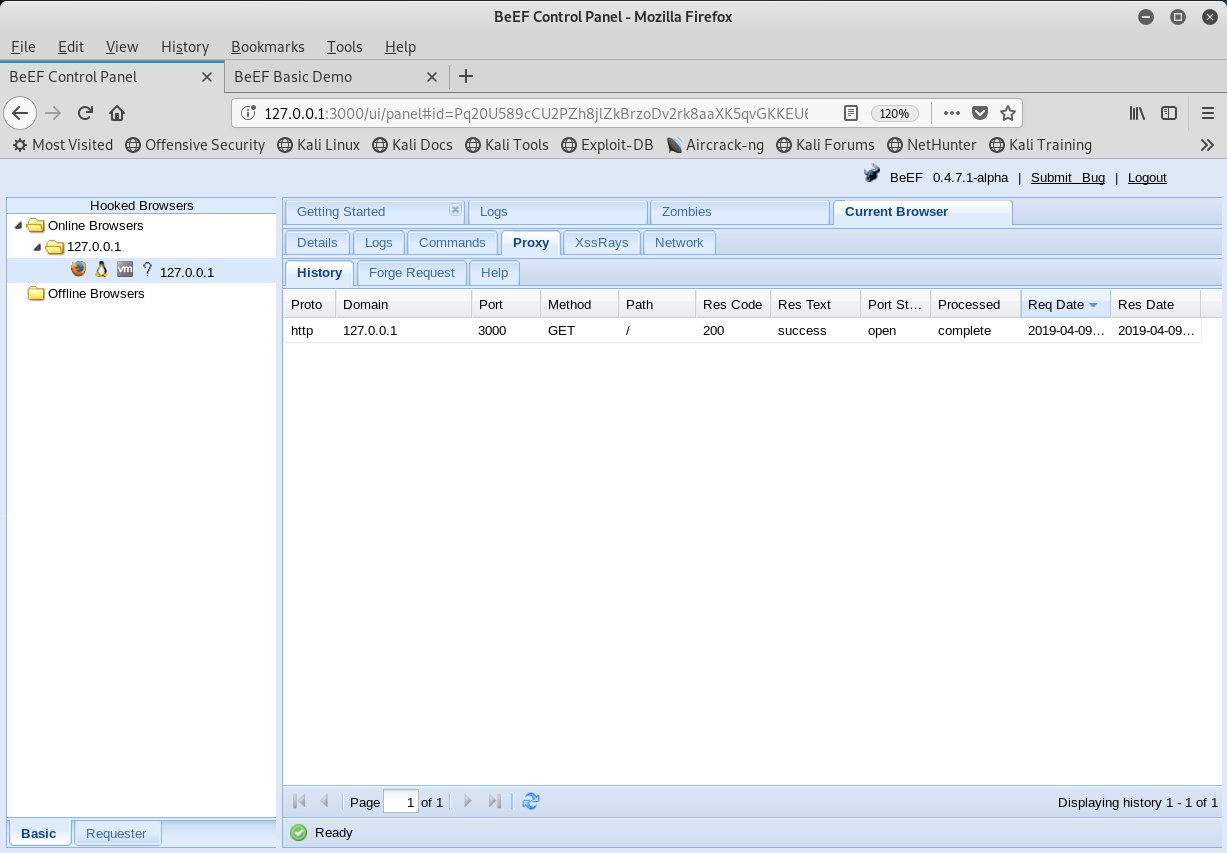Reload the current page
Image resolution: width=1227 pixels, height=853 pixels.
pos(85,113)
